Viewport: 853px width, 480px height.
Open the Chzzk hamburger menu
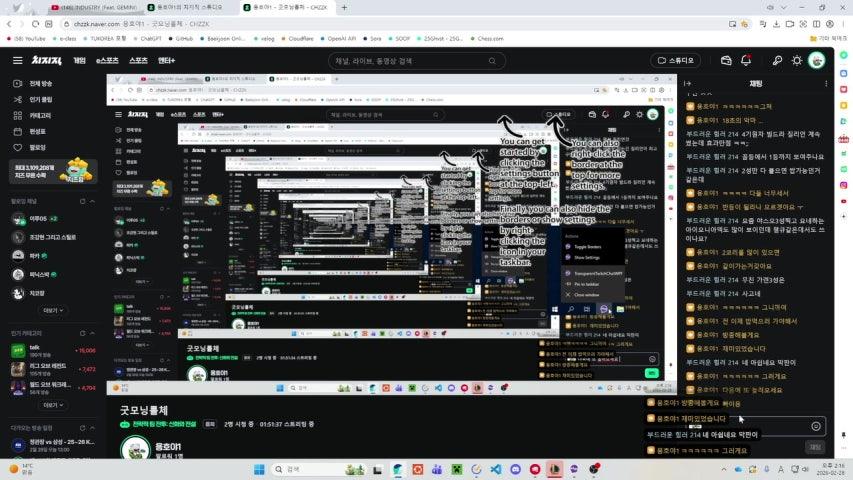click(x=17, y=60)
